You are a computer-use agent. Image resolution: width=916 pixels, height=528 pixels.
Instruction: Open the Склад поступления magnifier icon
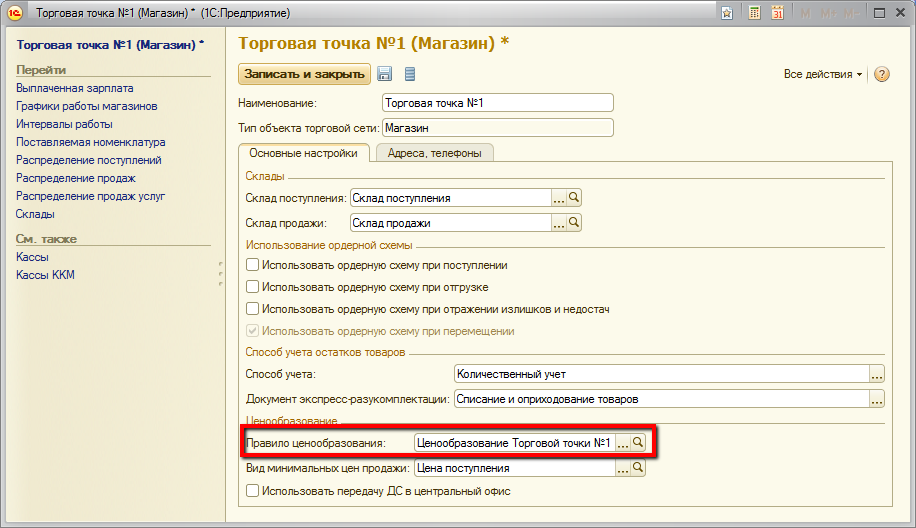point(574,198)
